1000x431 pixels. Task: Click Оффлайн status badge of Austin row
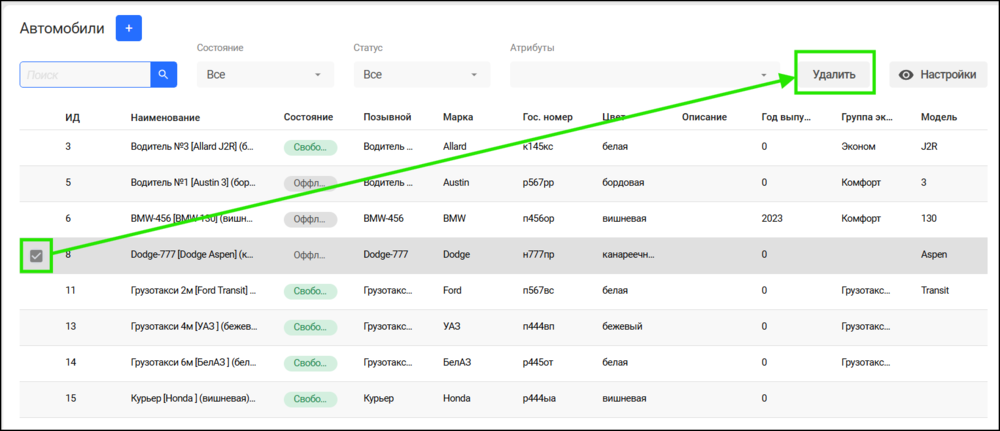click(310, 183)
